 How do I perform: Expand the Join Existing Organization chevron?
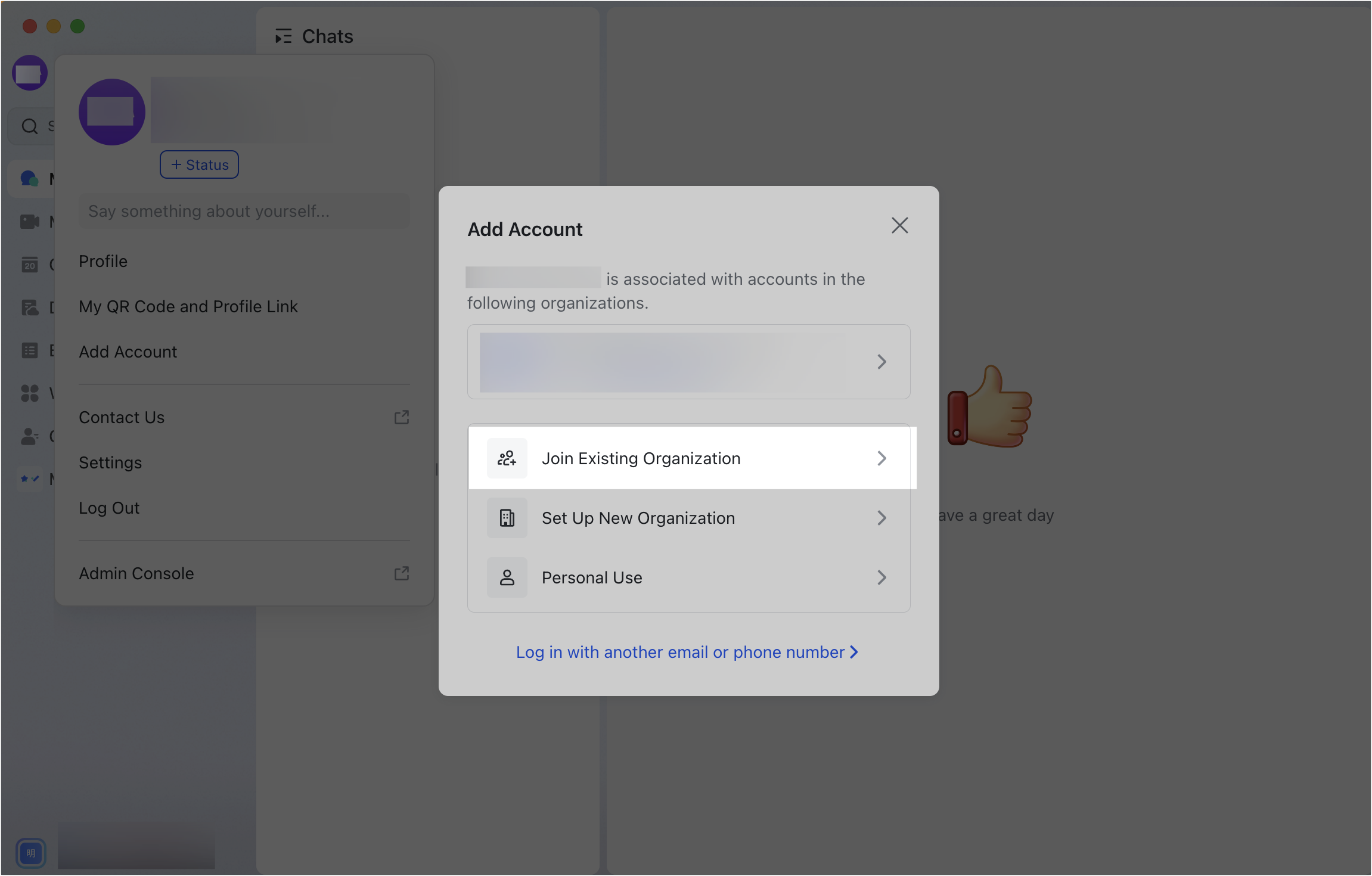point(882,458)
